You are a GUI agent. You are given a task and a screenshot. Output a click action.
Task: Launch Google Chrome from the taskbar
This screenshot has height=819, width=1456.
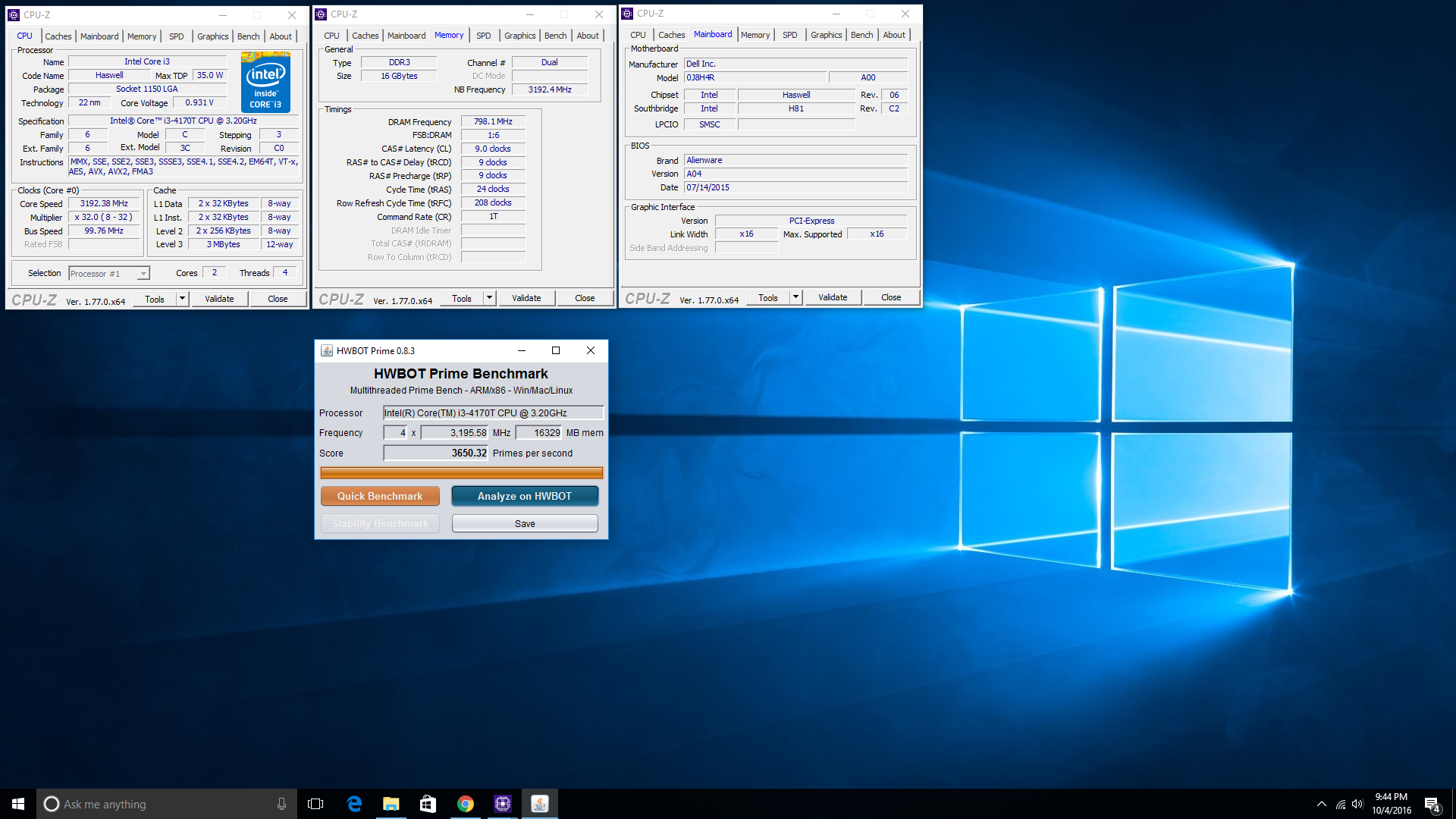(x=465, y=804)
